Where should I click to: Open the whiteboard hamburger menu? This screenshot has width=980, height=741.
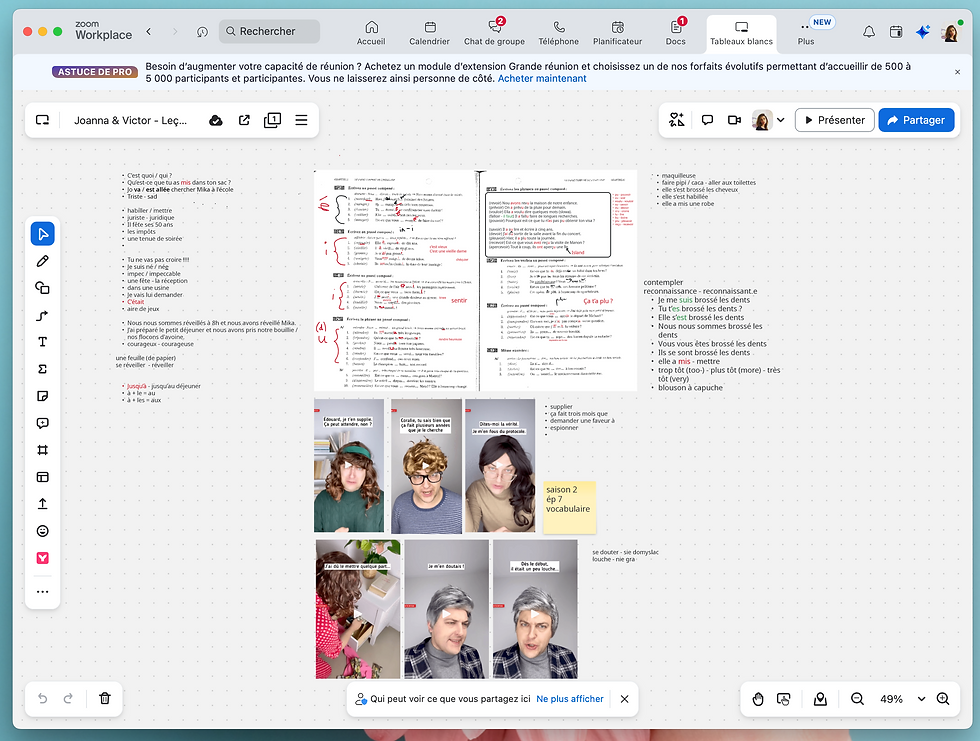(x=301, y=120)
